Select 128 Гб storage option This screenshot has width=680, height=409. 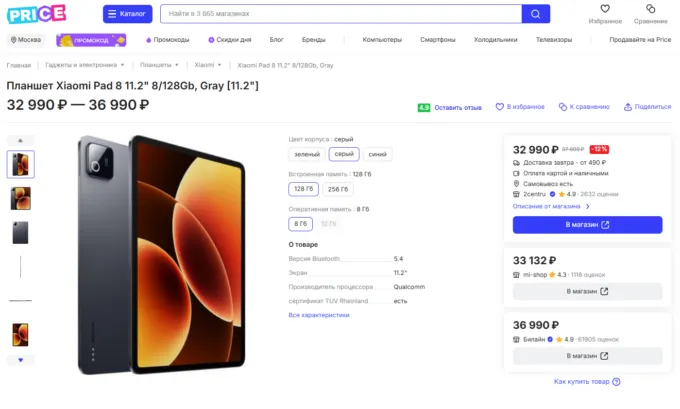pyautogui.click(x=304, y=189)
